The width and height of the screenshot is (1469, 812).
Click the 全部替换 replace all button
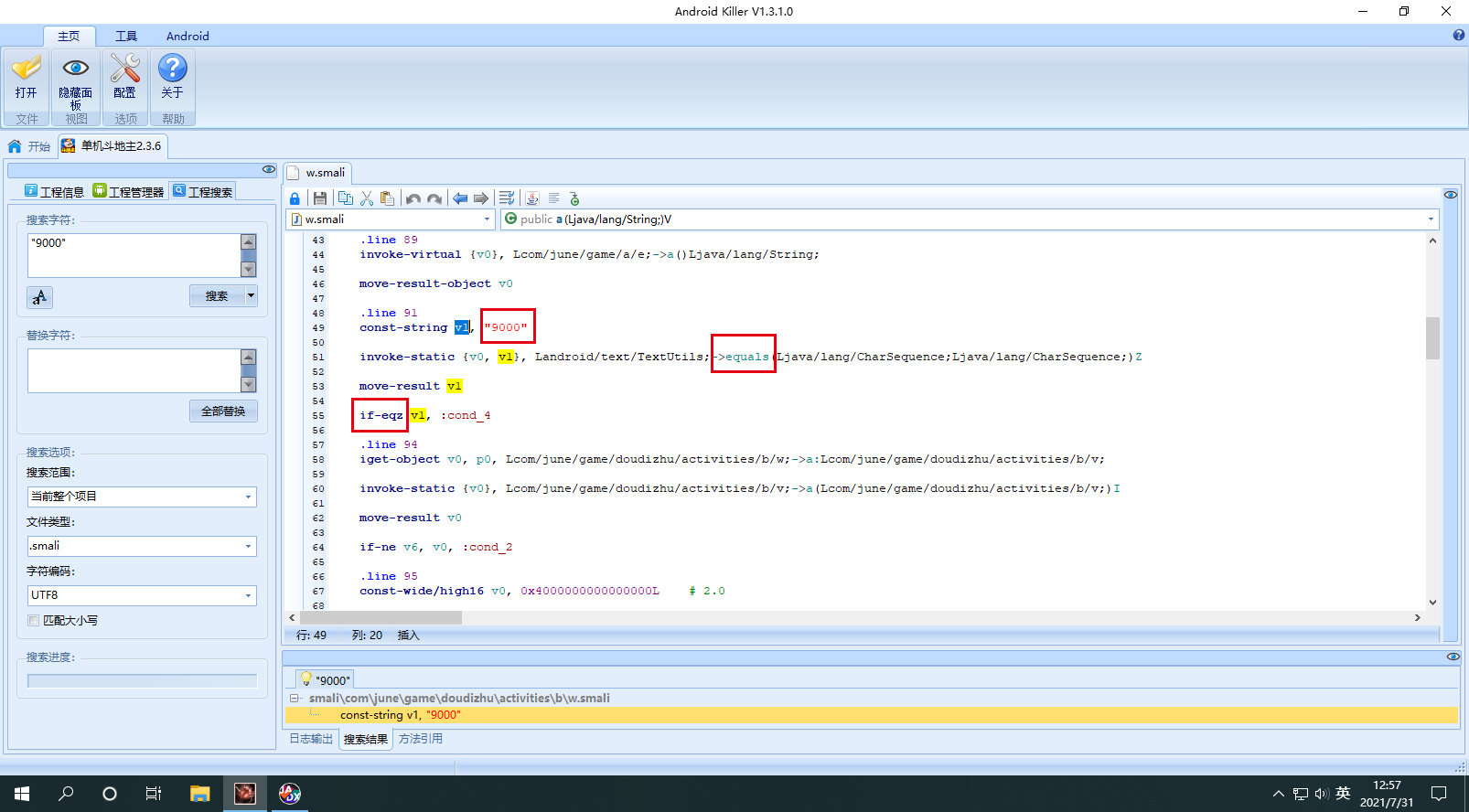pos(223,411)
